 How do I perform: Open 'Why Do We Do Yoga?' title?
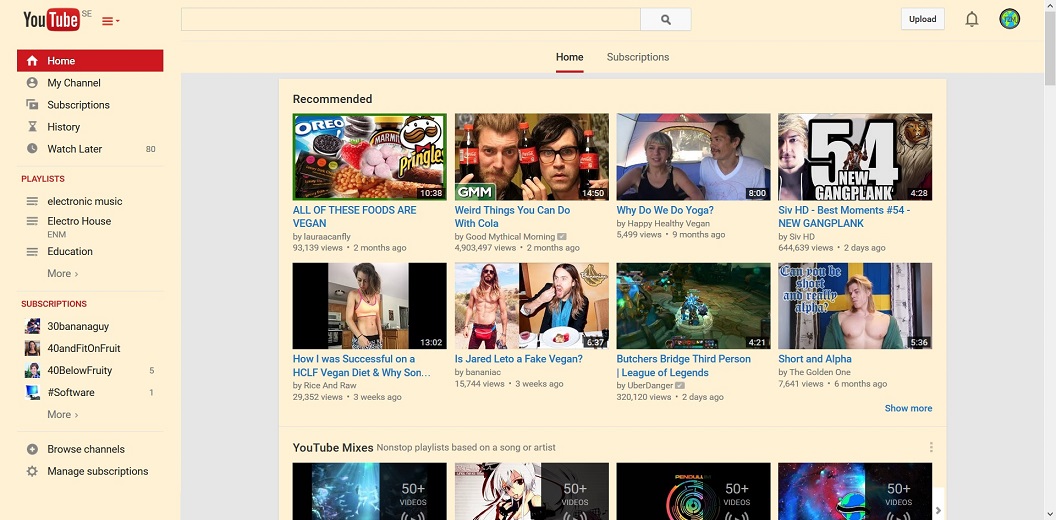click(x=665, y=210)
